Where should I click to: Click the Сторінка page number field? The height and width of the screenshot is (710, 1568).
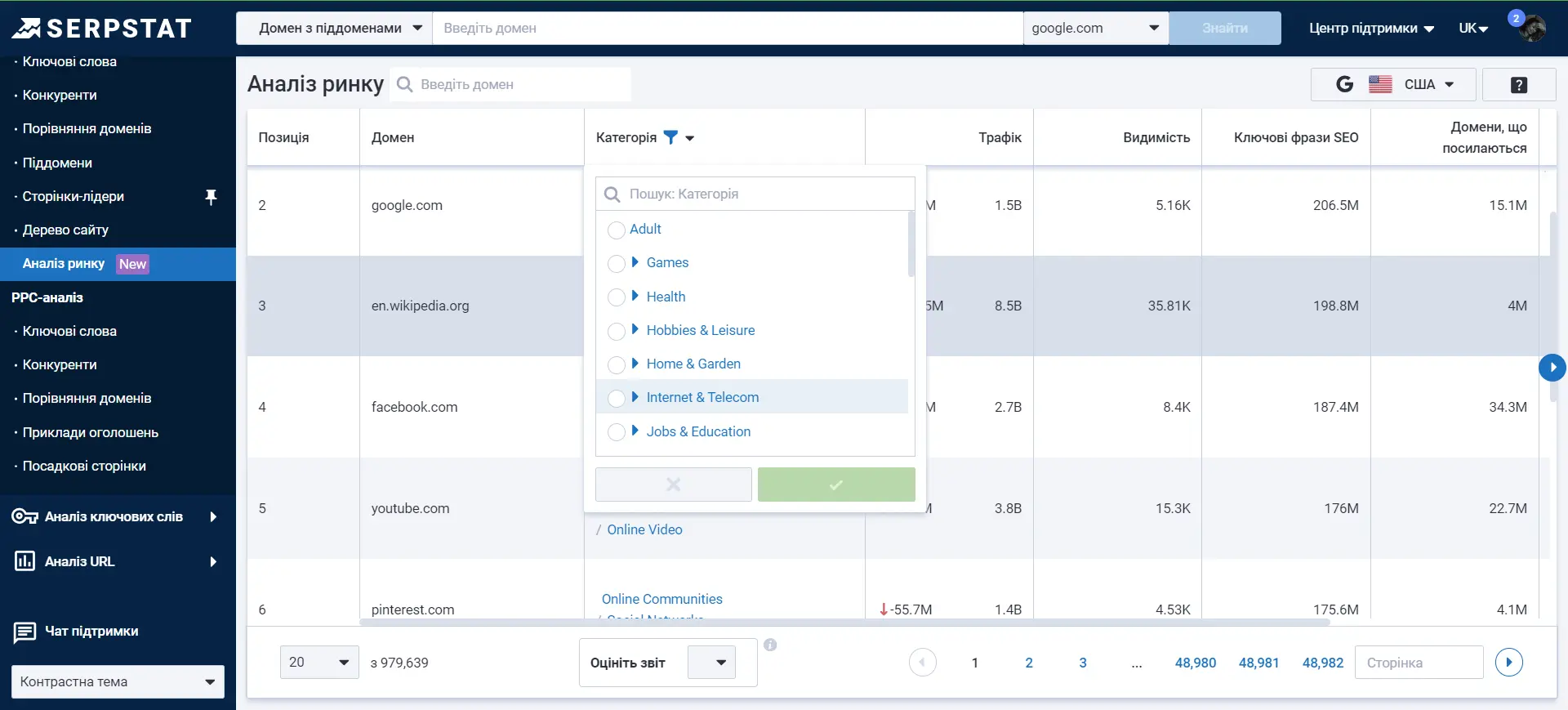tap(1419, 663)
